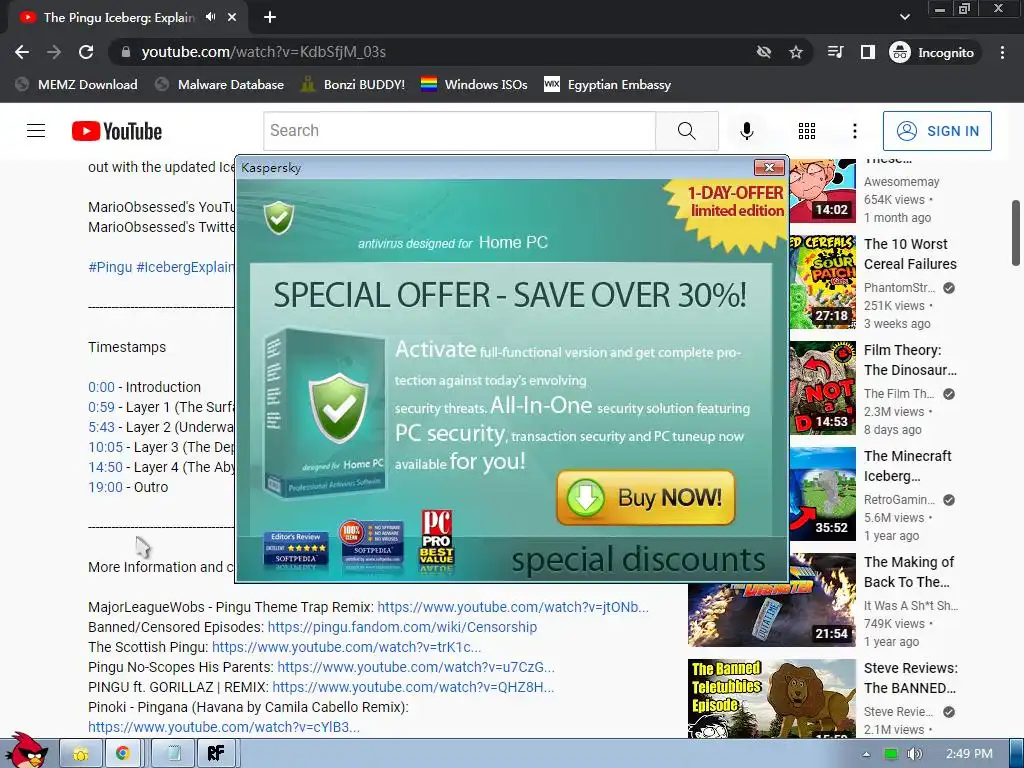
Task: Jump to 0:59 Layer 1 timestamp
Action: (101, 407)
